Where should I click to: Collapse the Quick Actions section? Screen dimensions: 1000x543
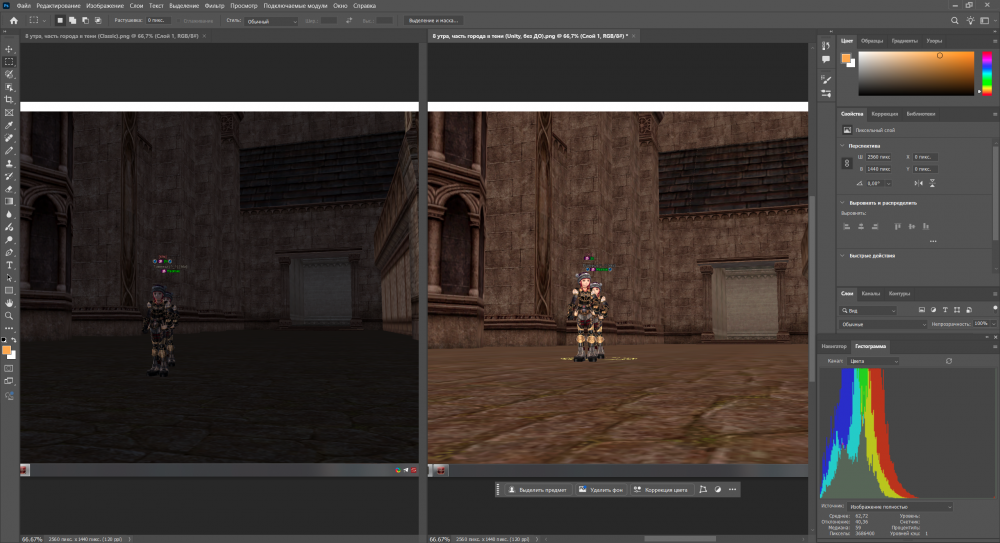click(x=842, y=256)
